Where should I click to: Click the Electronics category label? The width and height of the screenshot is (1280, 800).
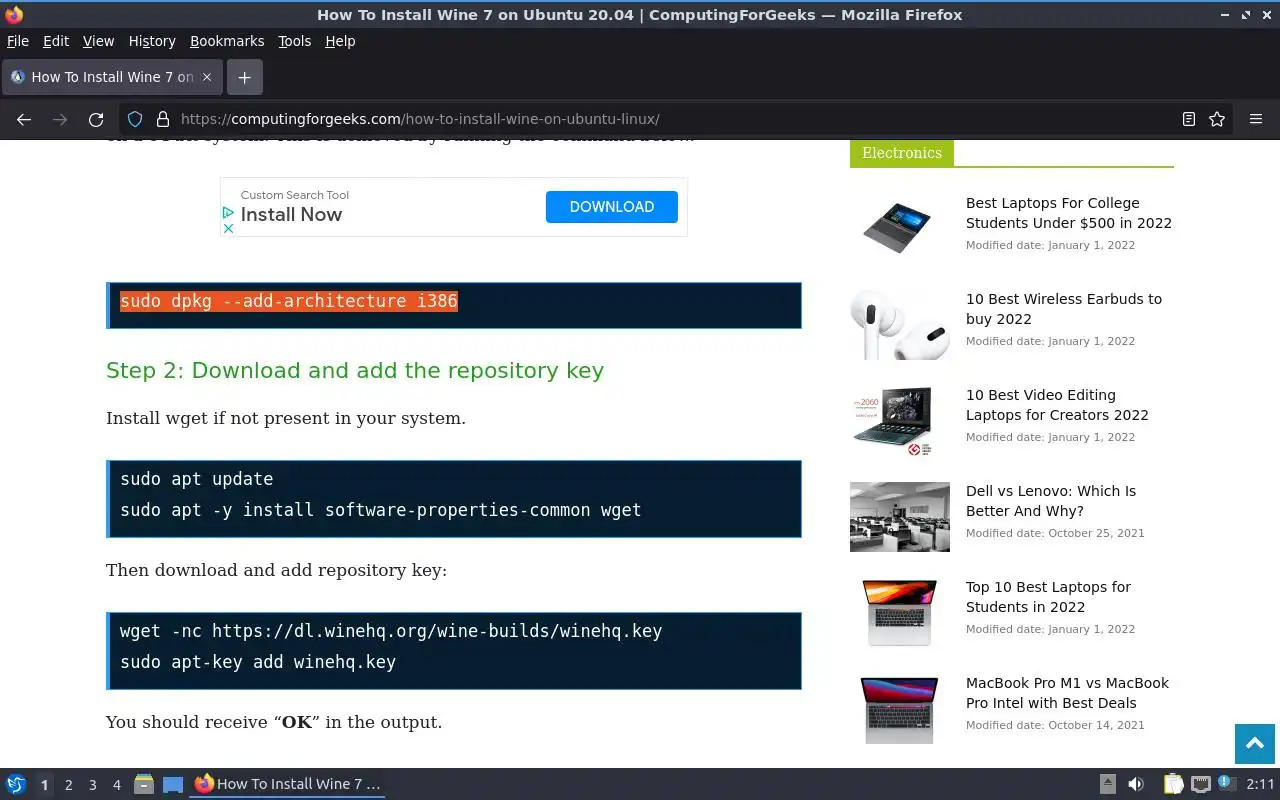(902, 153)
